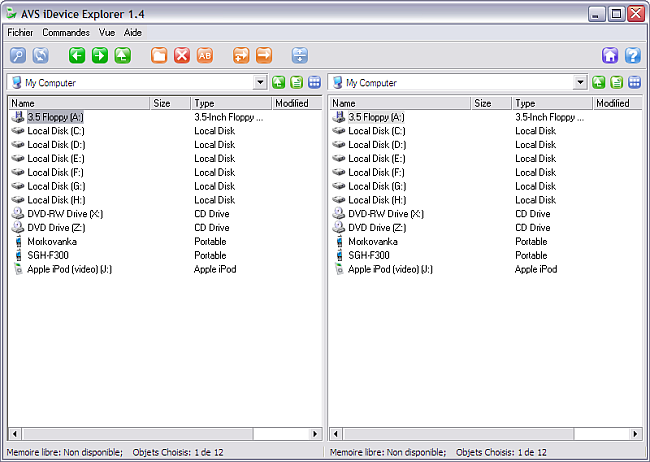Screen dimensions: 650x462
Task: Open the Vue menu
Action: pos(107,32)
